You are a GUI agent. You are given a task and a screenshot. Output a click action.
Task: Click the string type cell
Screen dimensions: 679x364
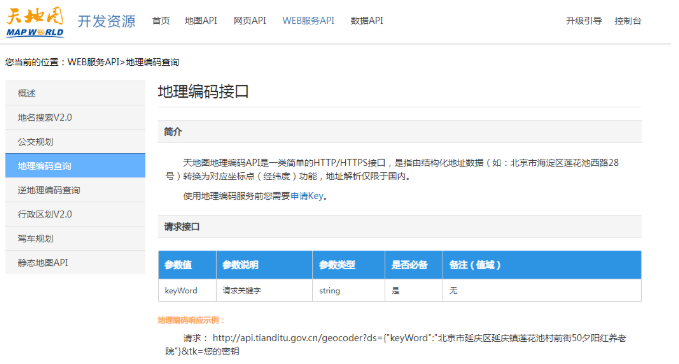coord(349,290)
